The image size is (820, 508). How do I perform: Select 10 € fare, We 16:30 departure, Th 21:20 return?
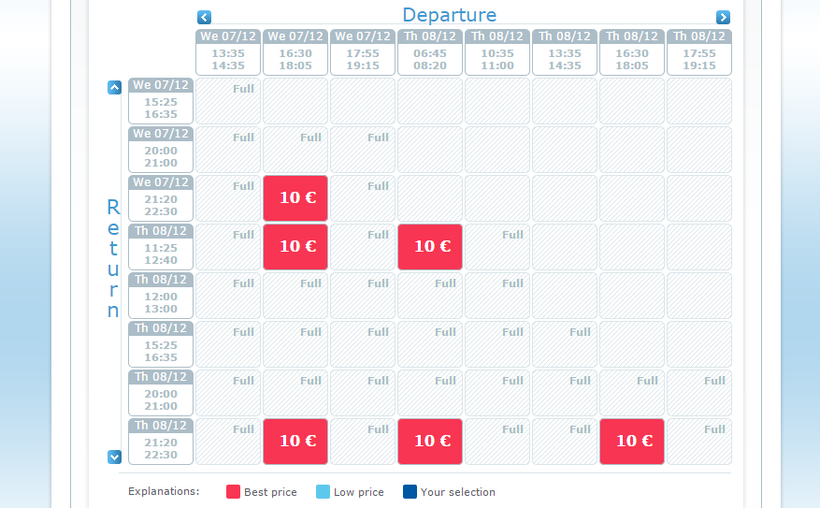coord(295,441)
